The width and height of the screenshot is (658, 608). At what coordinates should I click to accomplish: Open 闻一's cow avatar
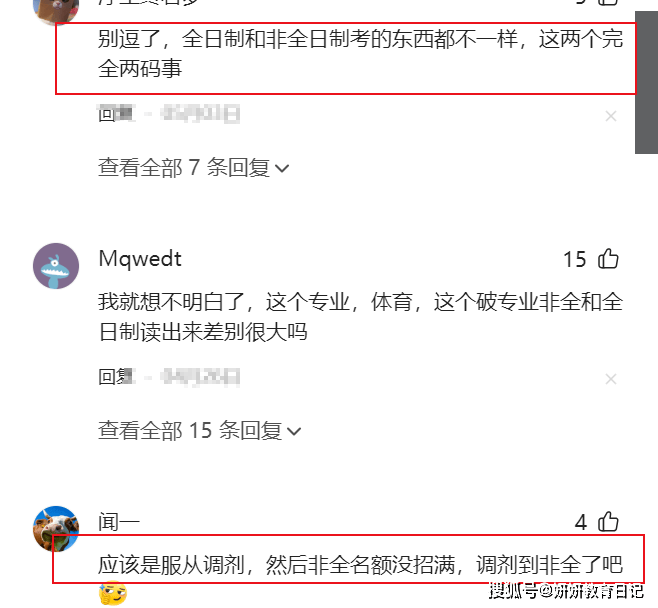tap(56, 529)
